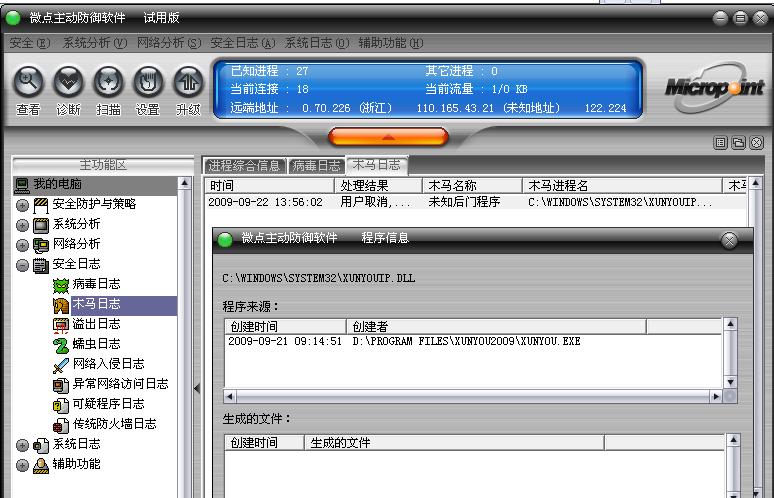Open the 辅助功能(H) menu

click(x=391, y=43)
